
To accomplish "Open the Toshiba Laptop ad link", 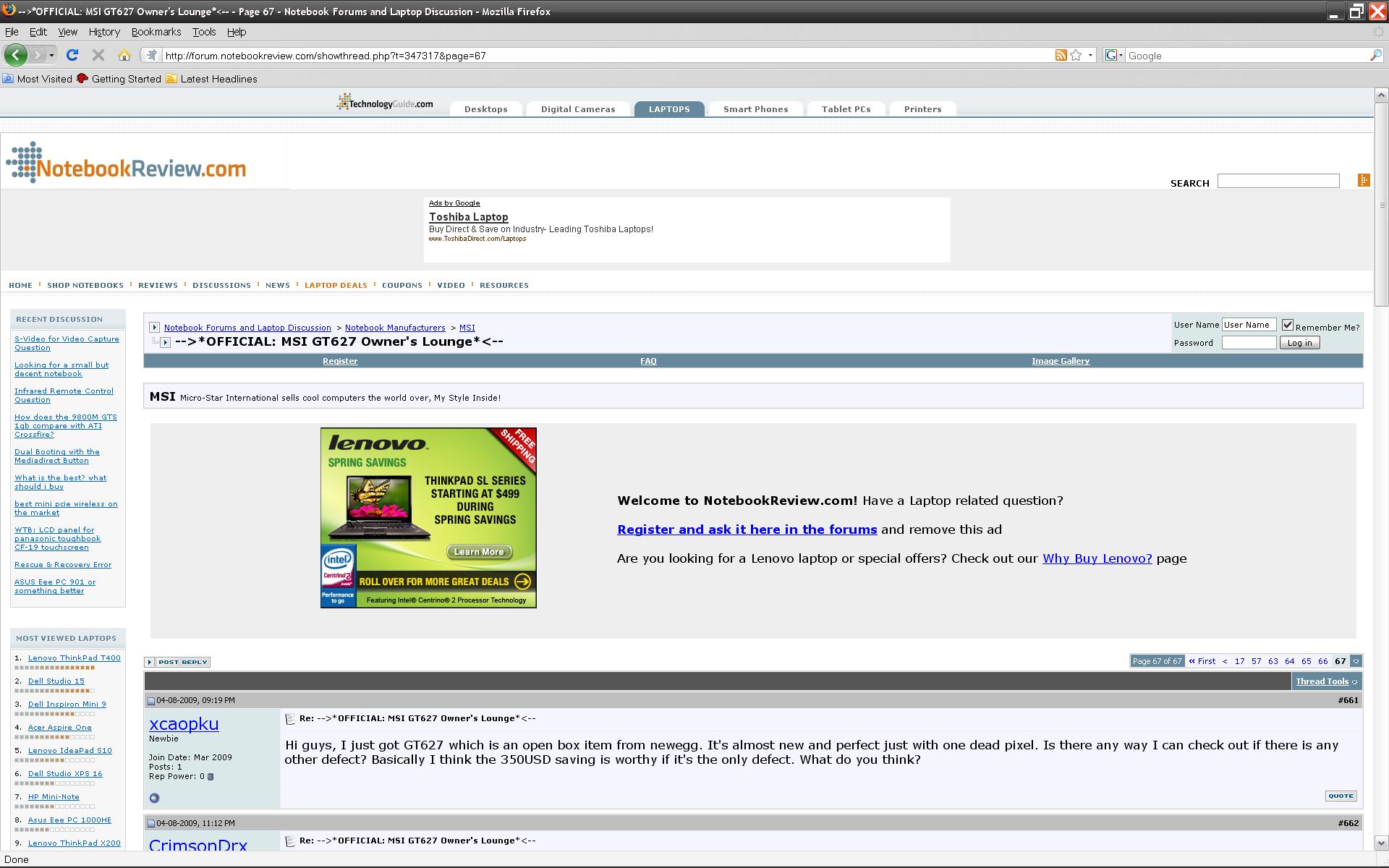I will tap(468, 217).
